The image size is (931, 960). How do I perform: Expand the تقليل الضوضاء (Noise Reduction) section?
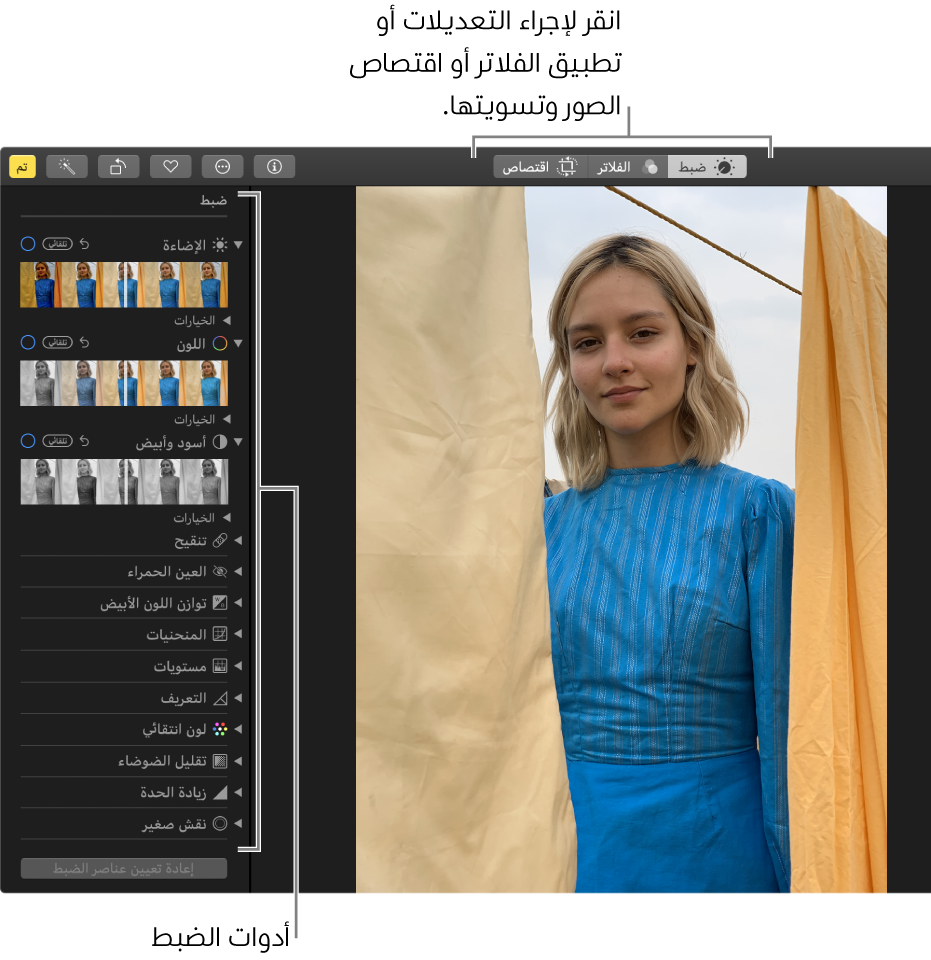pos(238,761)
